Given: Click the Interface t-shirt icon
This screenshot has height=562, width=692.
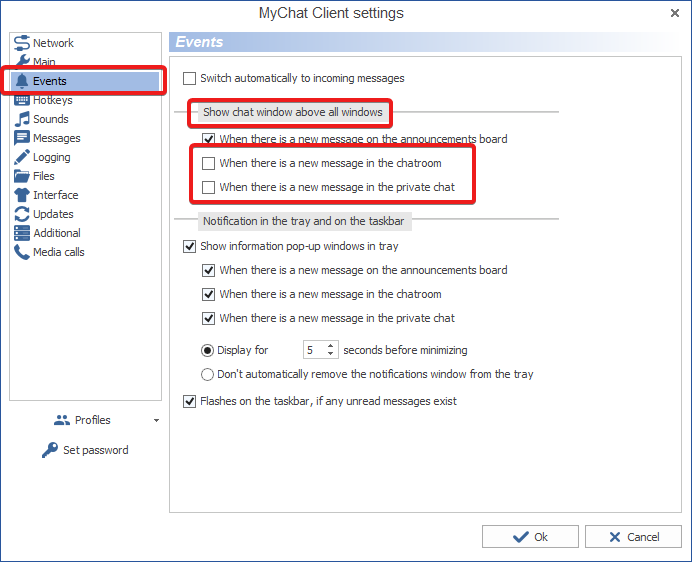Looking at the screenshot, I should tap(22, 195).
